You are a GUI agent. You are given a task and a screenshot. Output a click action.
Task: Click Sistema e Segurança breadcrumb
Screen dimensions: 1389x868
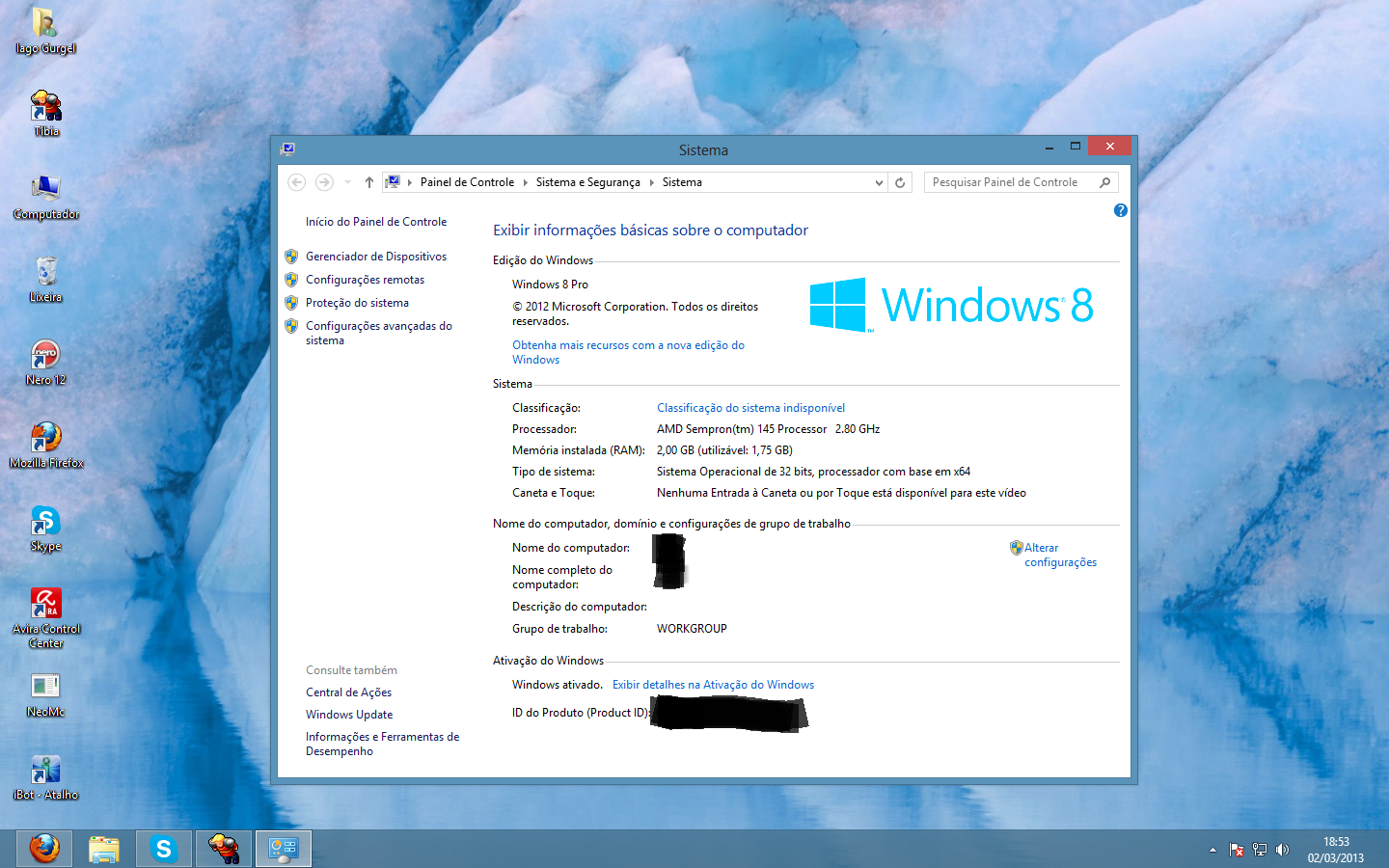click(x=587, y=182)
